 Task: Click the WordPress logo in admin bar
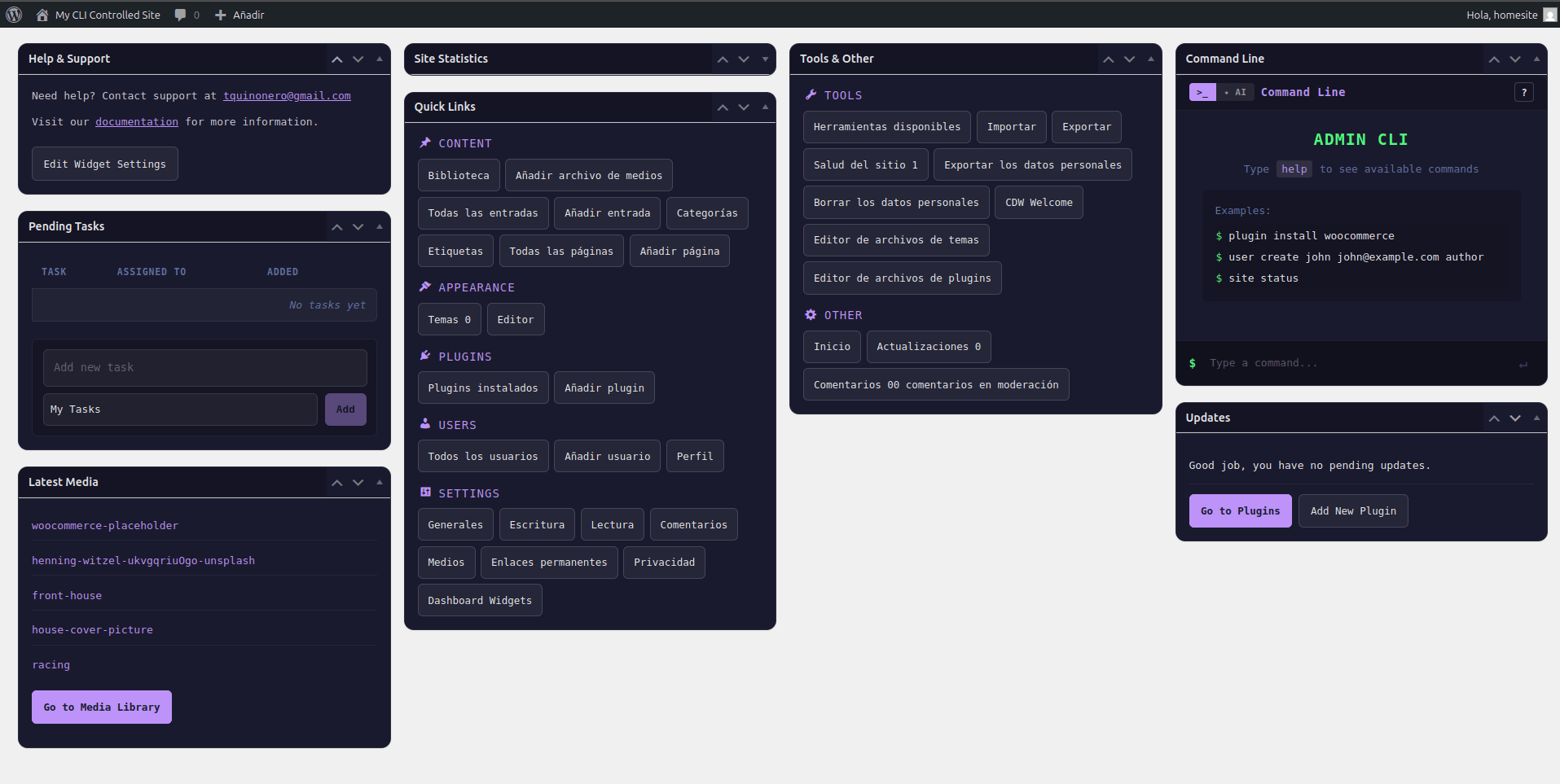[13, 14]
